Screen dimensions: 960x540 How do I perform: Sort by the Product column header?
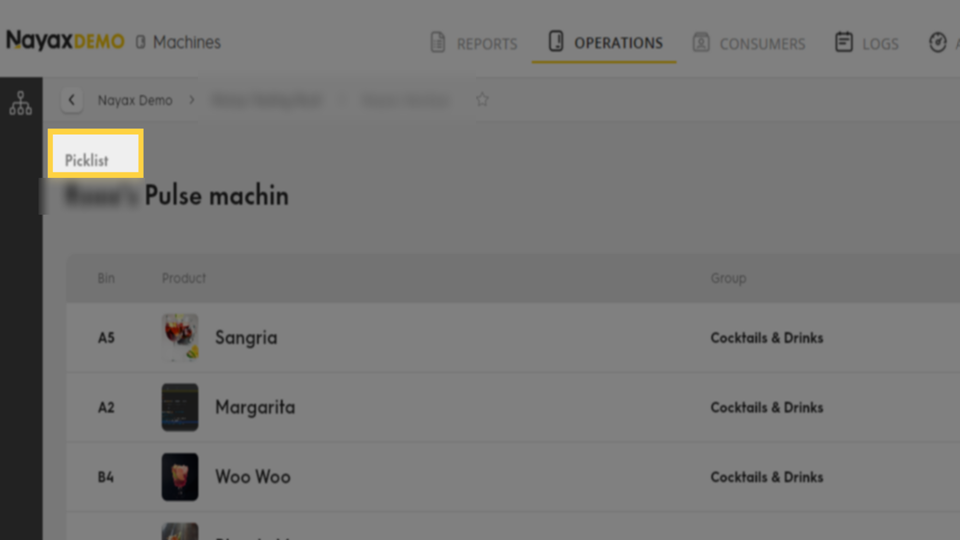184,278
